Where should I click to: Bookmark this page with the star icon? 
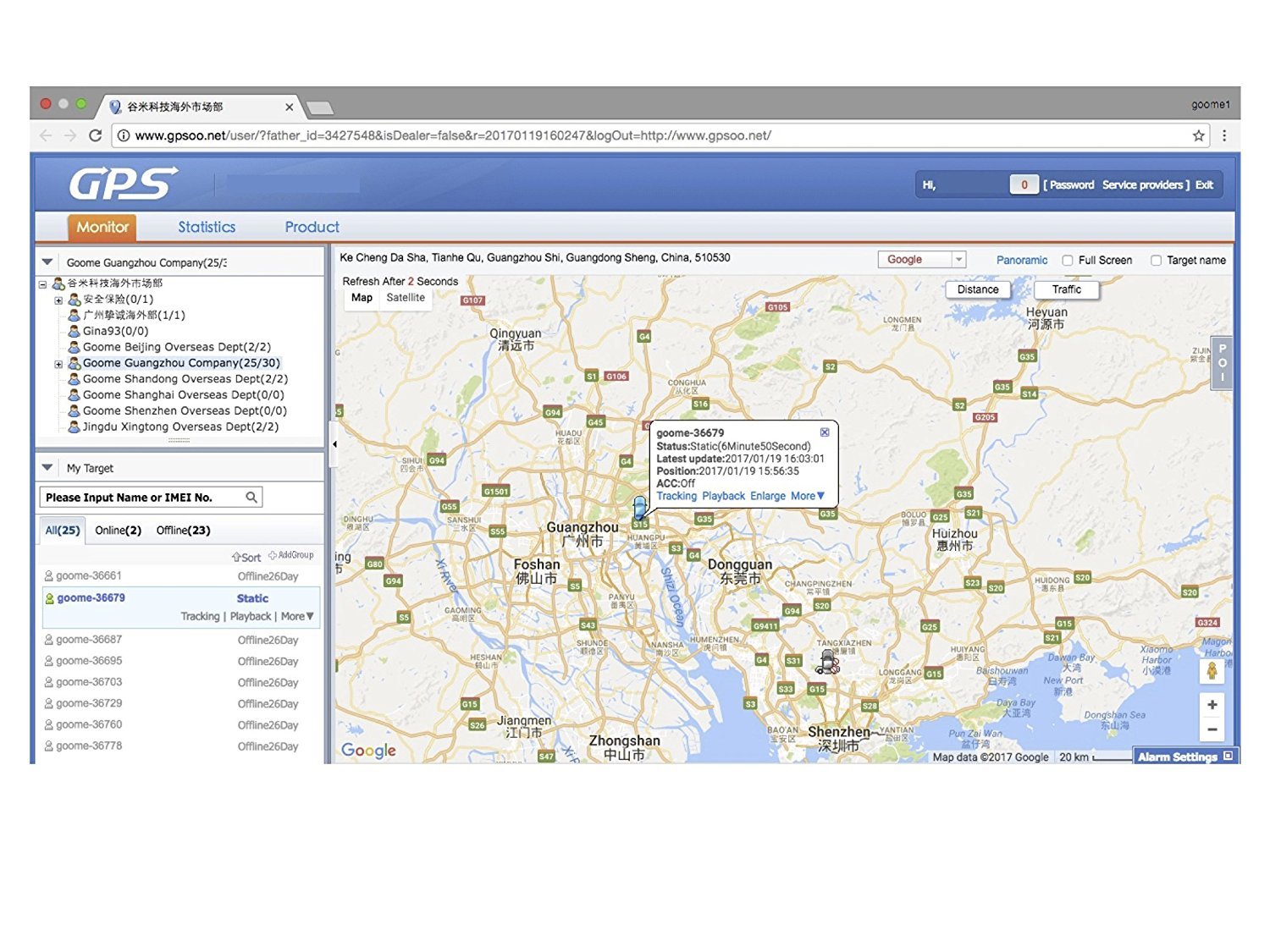click(x=1199, y=135)
